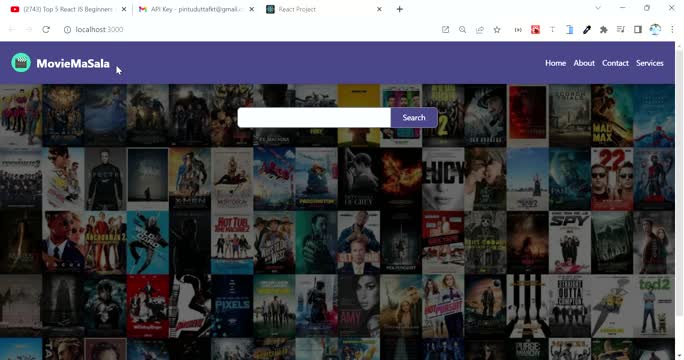Click the brackets extension icon
Viewport: 684px width, 360px height.
tap(518, 30)
